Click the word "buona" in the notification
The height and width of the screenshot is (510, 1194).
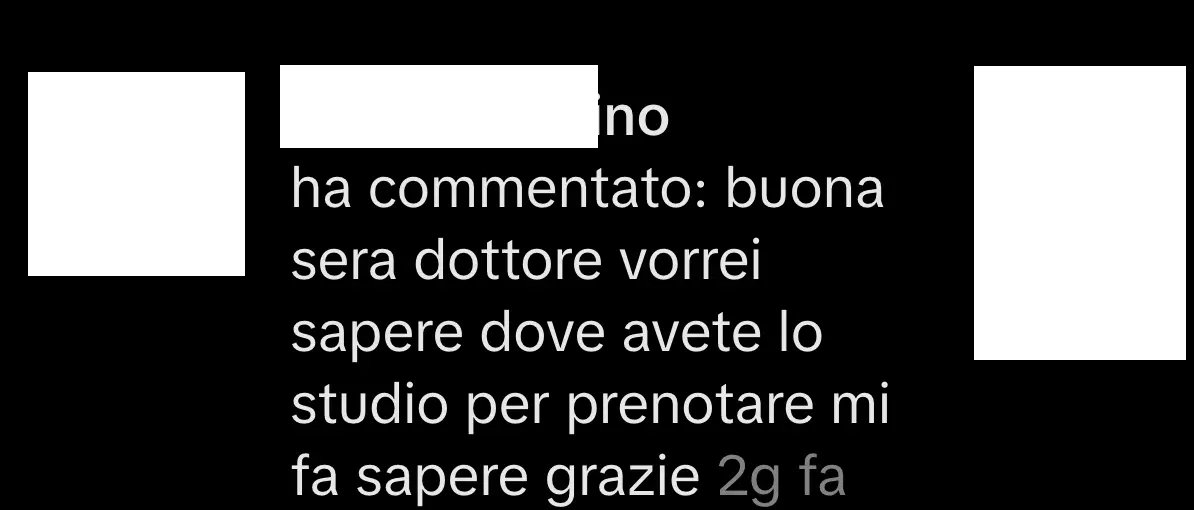(805, 190)
